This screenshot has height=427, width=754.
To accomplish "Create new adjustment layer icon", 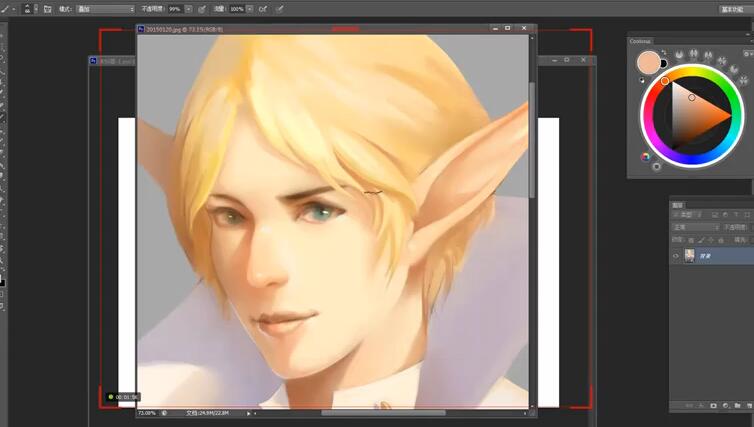I will tap(726, 406).
